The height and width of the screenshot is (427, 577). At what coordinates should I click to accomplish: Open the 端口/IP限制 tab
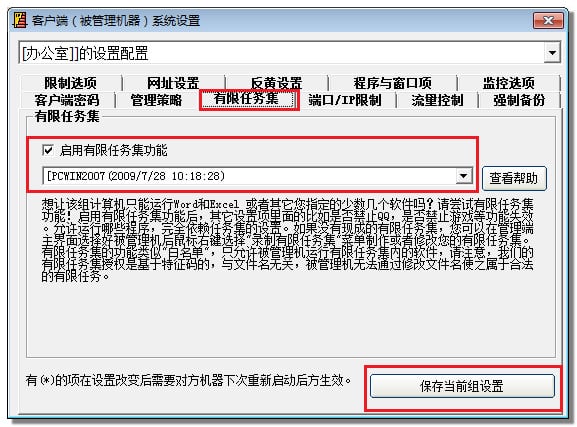click(x=345, y=100)
